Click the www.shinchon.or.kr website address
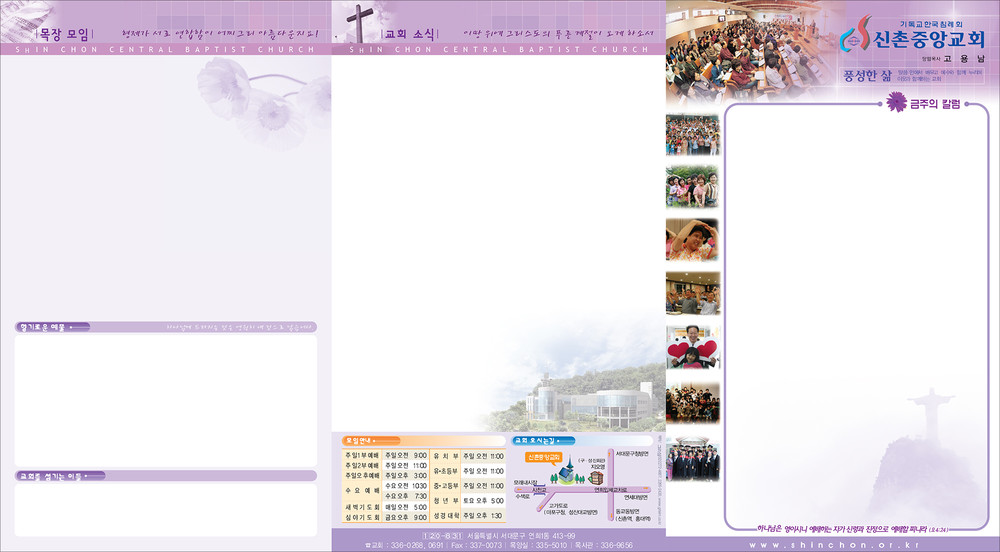 click(x=833, y=544)
